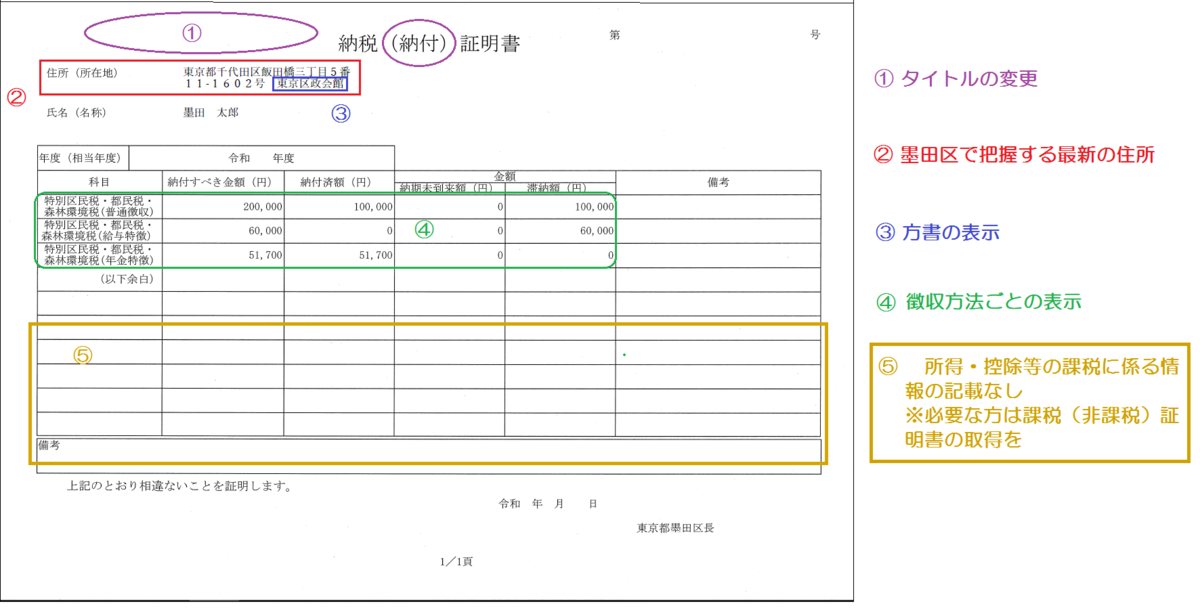Click the 納期未到来額（円）header

pyautogui.click(x=447, y=187)
